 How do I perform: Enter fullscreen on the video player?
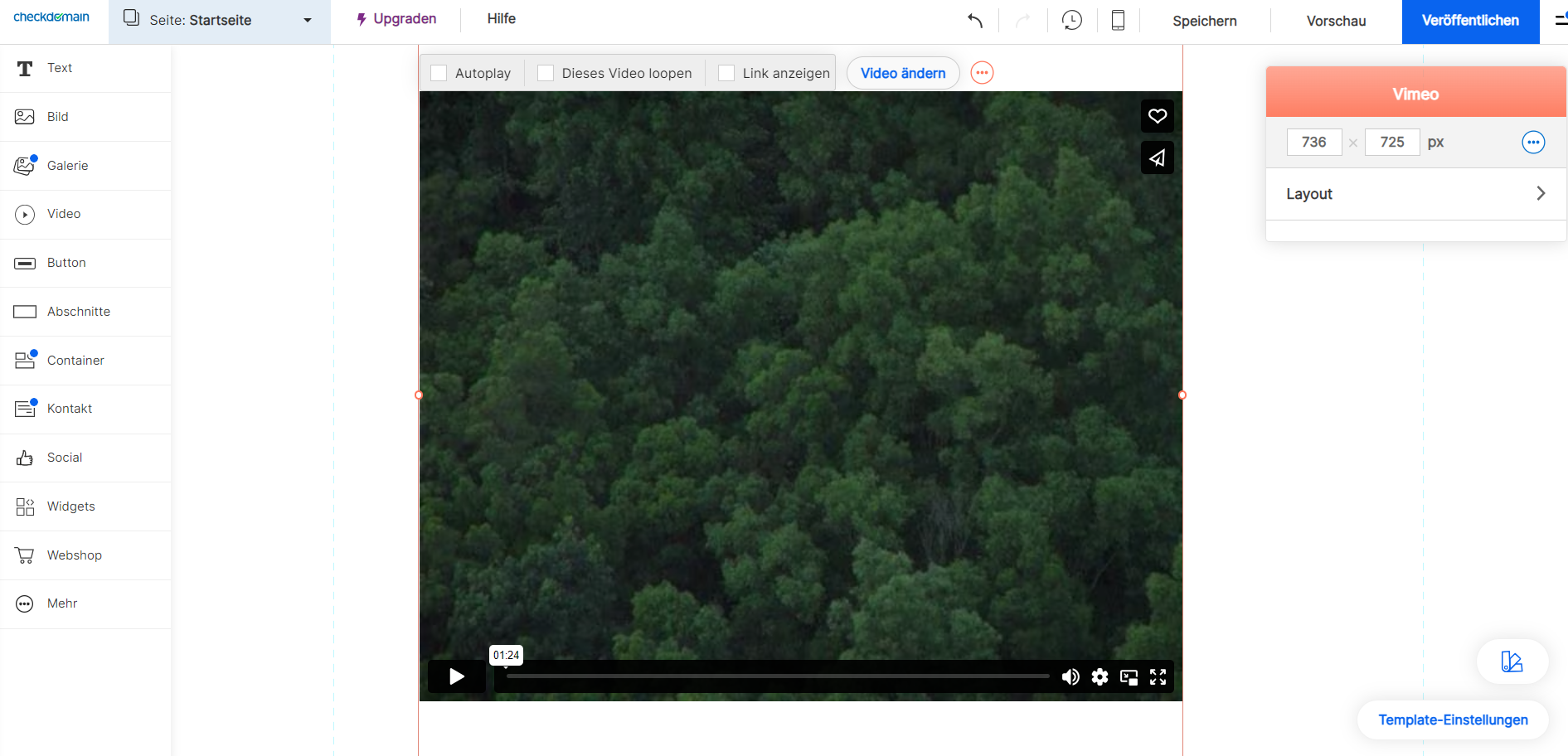tap(1158, 677)
